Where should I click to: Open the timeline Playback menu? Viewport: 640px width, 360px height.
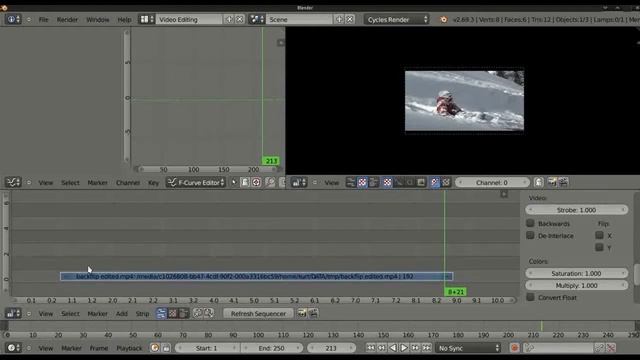pos(129,348)
